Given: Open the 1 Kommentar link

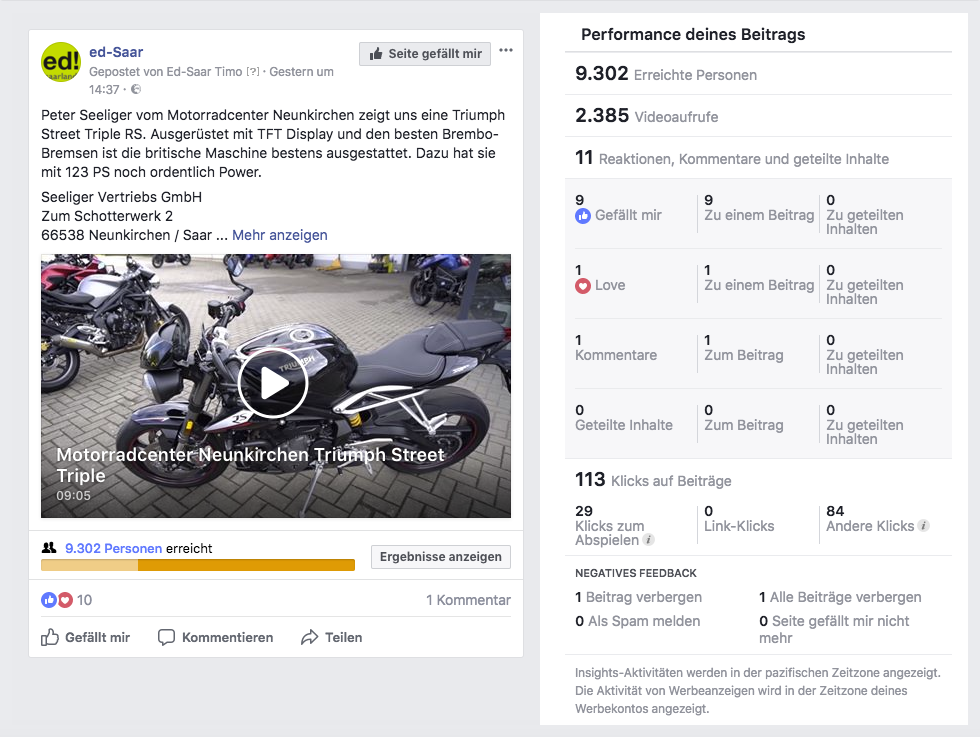Looking at the screenshot, I should coord(468,600).
